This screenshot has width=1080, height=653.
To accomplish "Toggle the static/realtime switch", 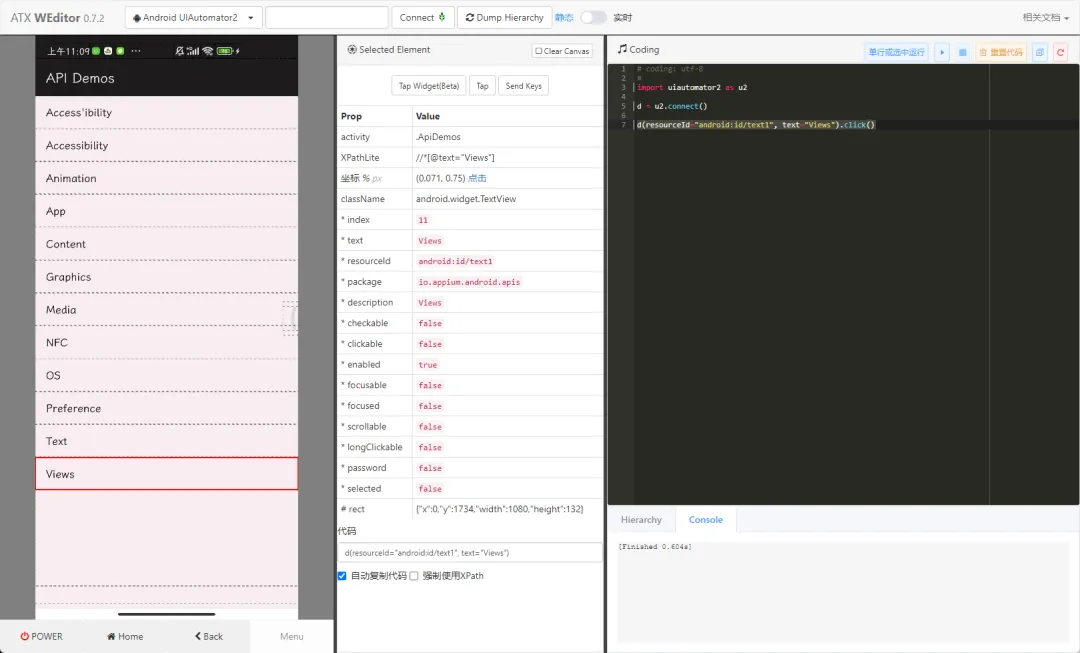I will [592, 18].
